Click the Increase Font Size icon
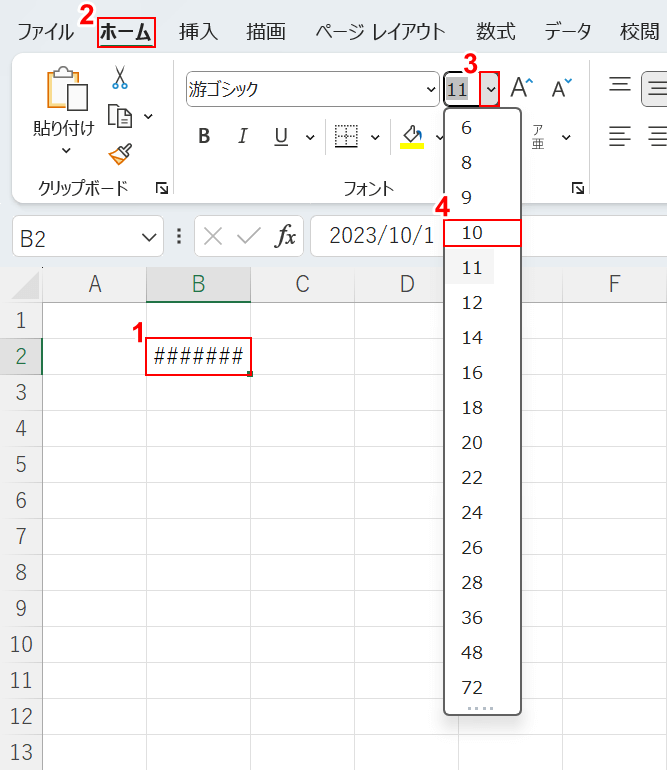This screenshot has height=770, width=667. 522,89
